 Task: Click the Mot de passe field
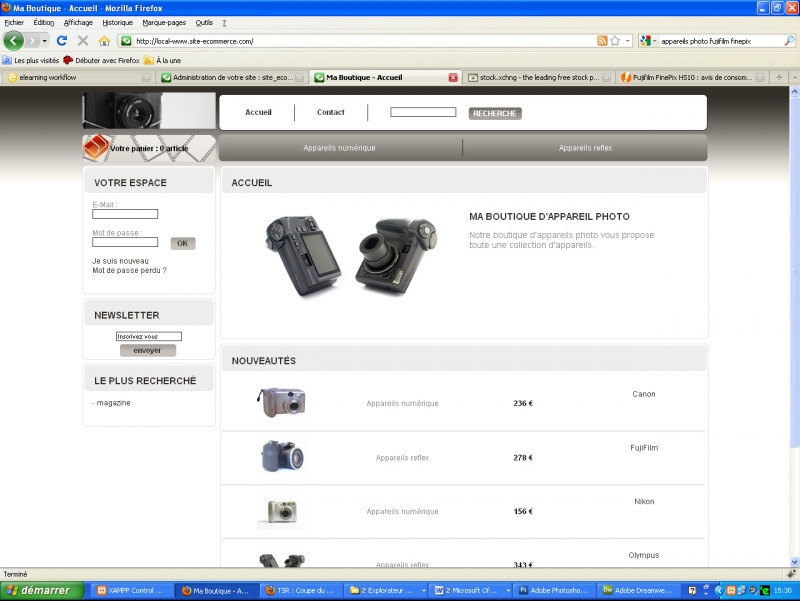tap(125, 242)
